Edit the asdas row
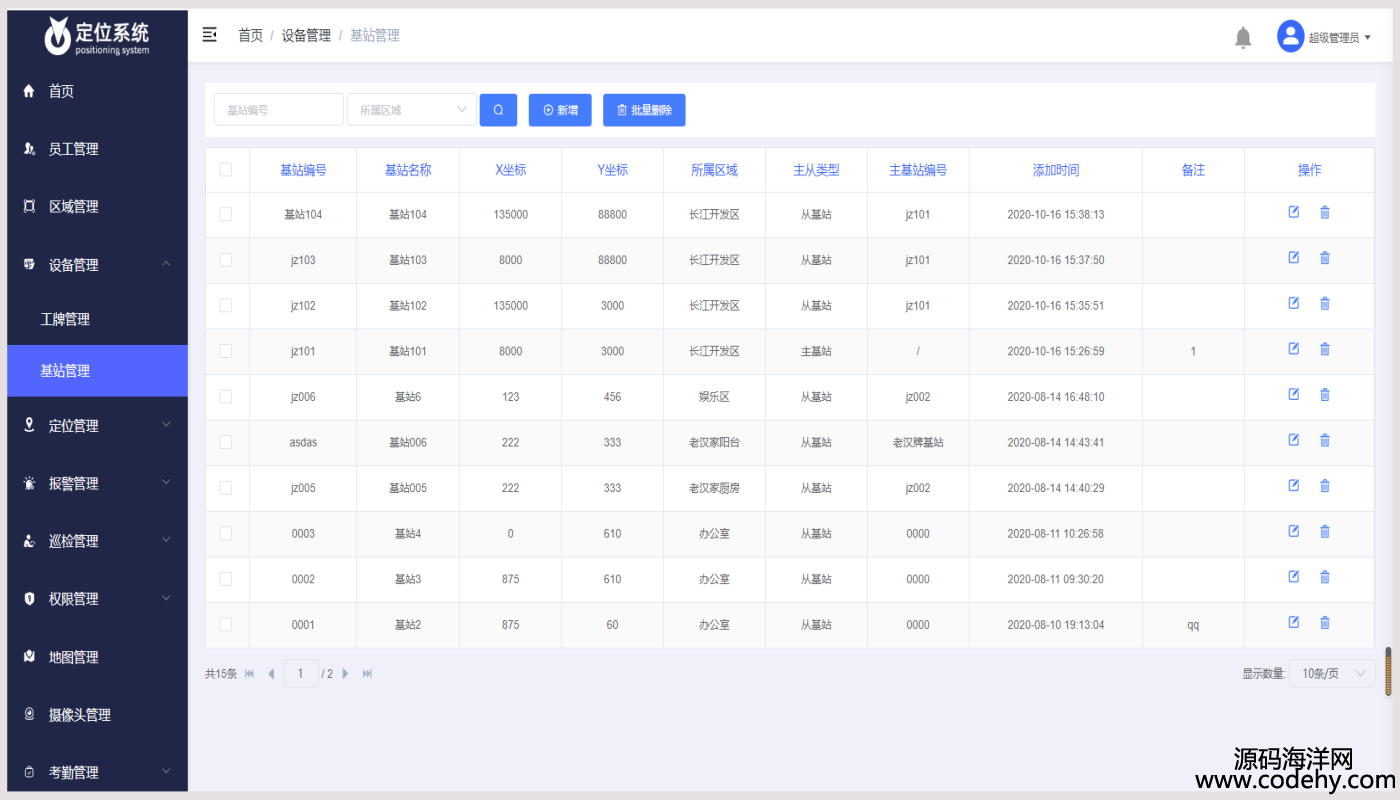This screenshot has width=1400, height=800. pos(1293,440)
